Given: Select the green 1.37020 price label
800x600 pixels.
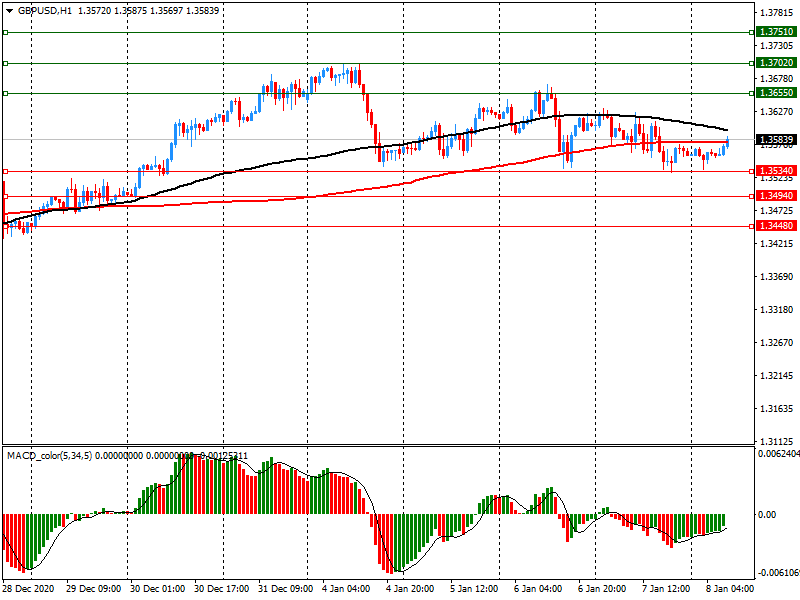Looking at the screenshot, I should 776,62.
